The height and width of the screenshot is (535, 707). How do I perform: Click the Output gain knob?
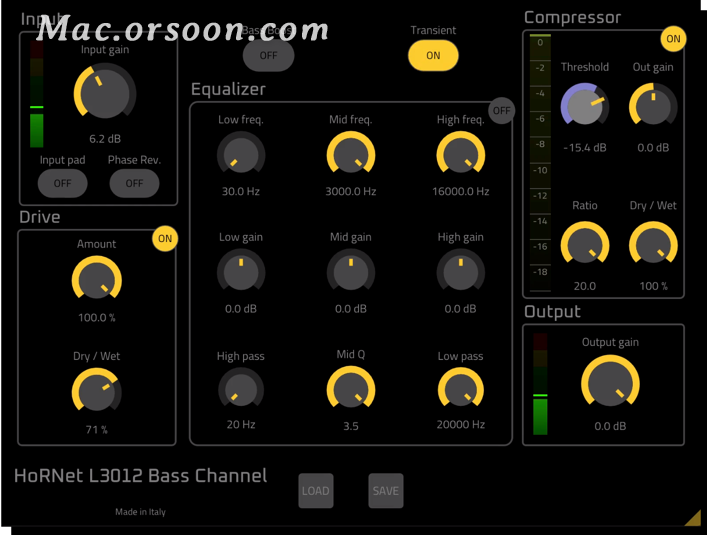coord(610,382)
